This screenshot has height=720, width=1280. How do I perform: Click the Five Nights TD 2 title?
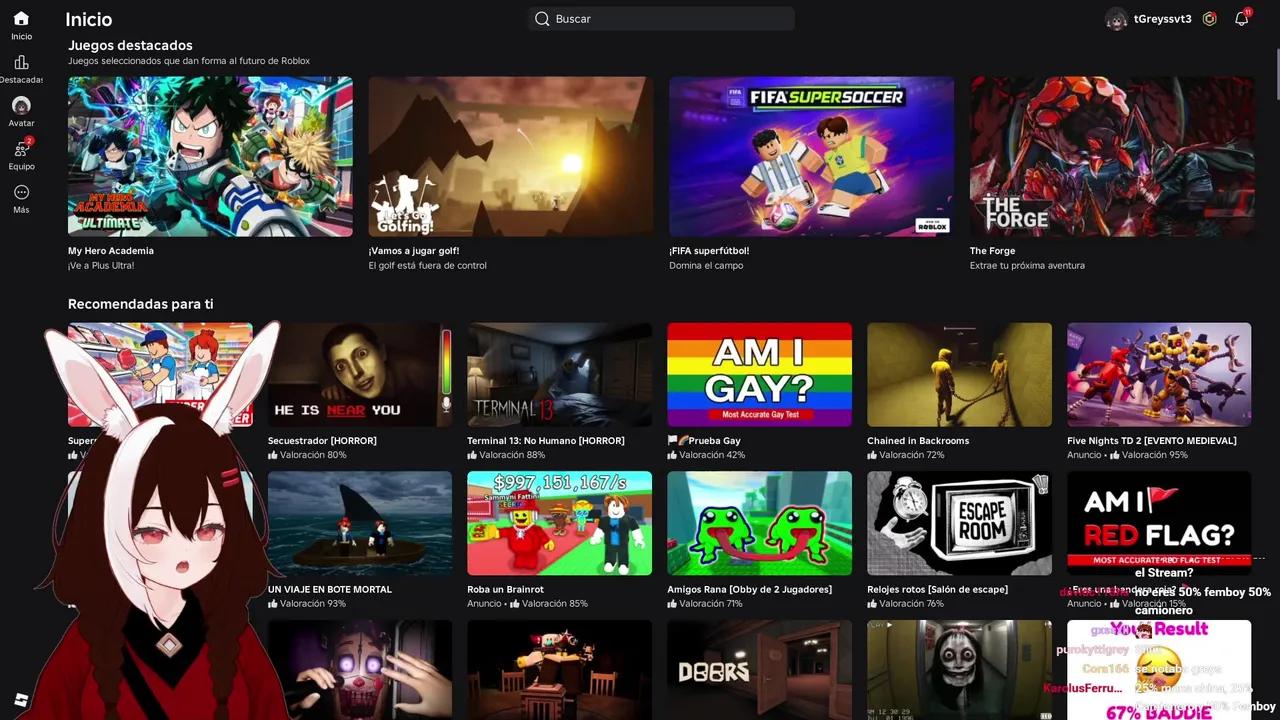coord(1152,441)
